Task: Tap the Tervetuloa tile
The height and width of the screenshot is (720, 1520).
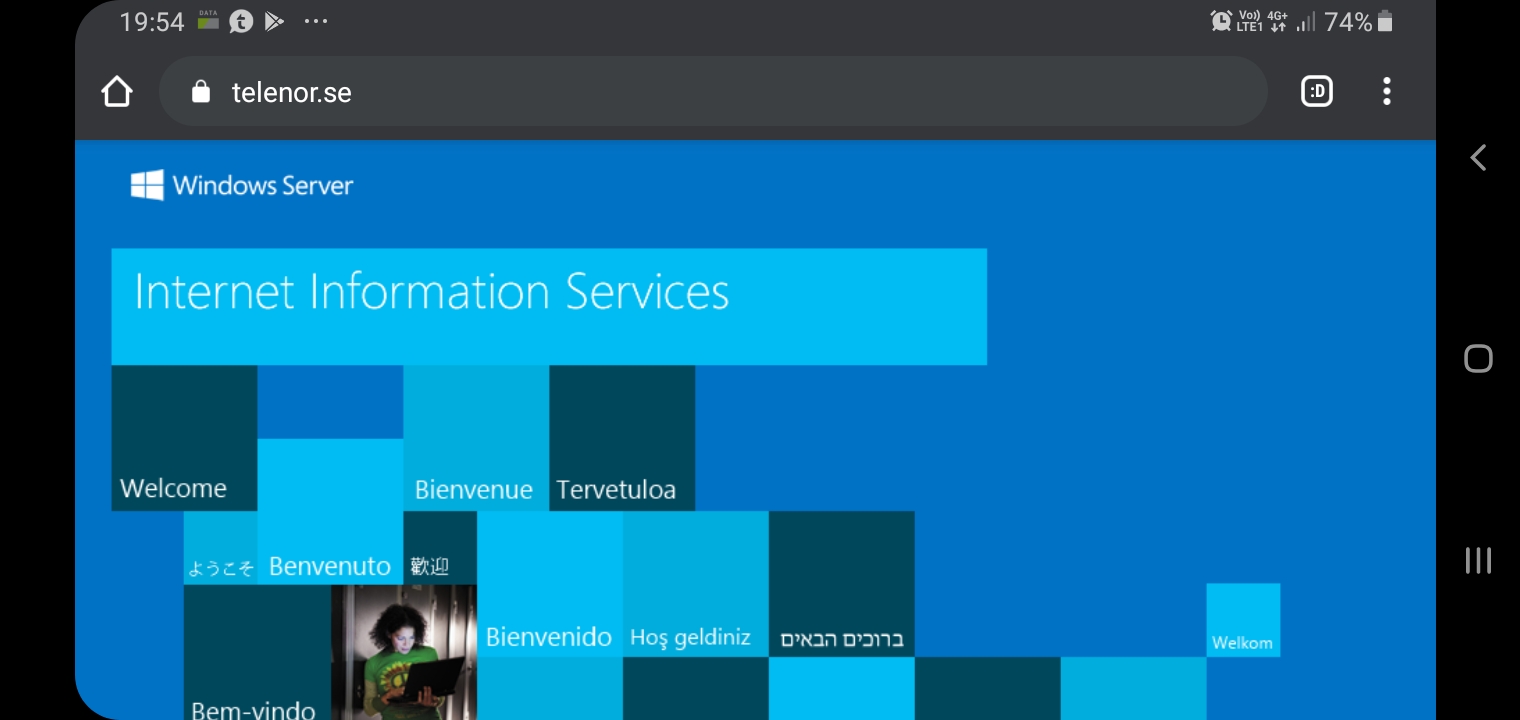Action: tap(622, 438)
